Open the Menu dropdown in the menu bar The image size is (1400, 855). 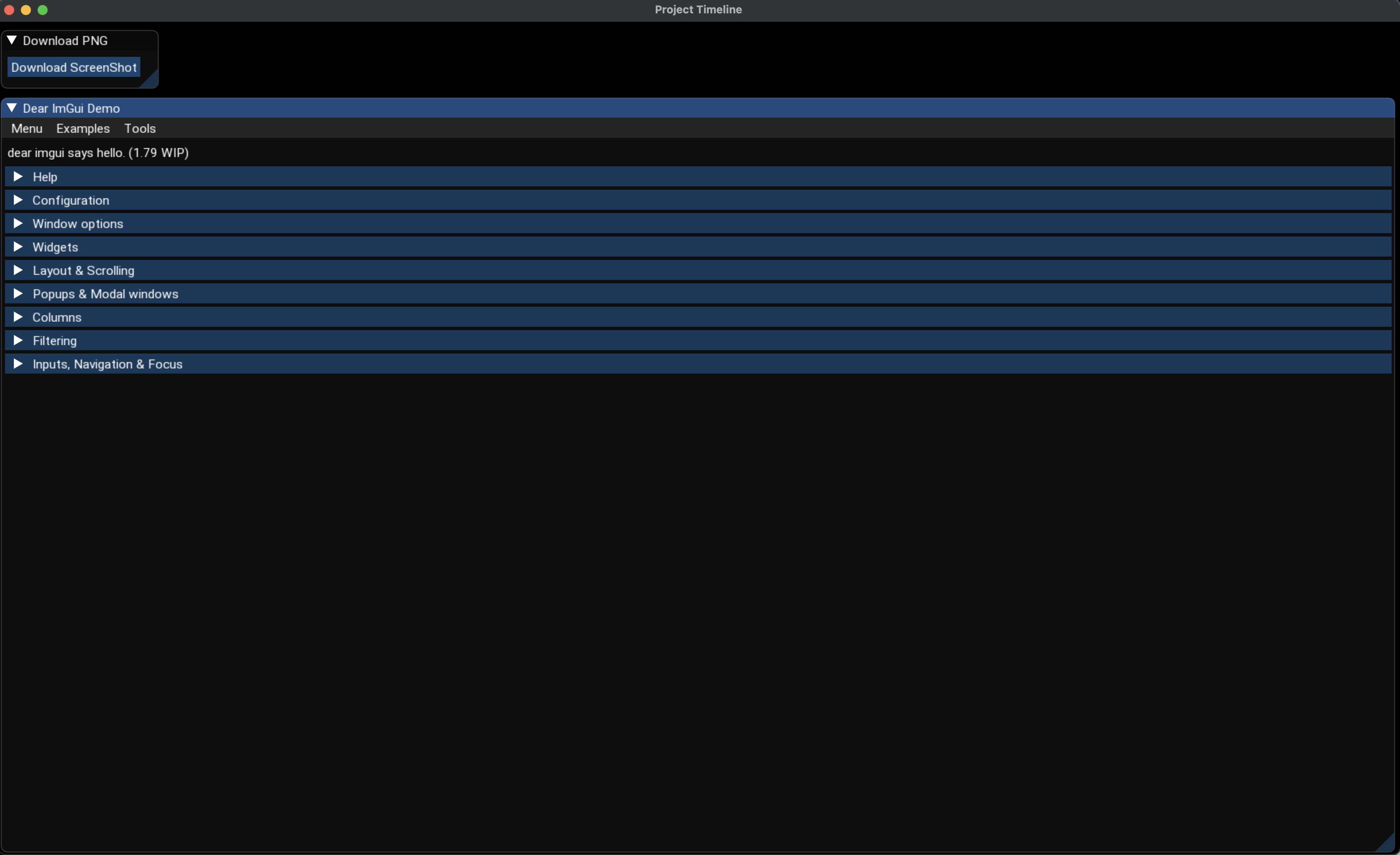[x=26, y=128]
